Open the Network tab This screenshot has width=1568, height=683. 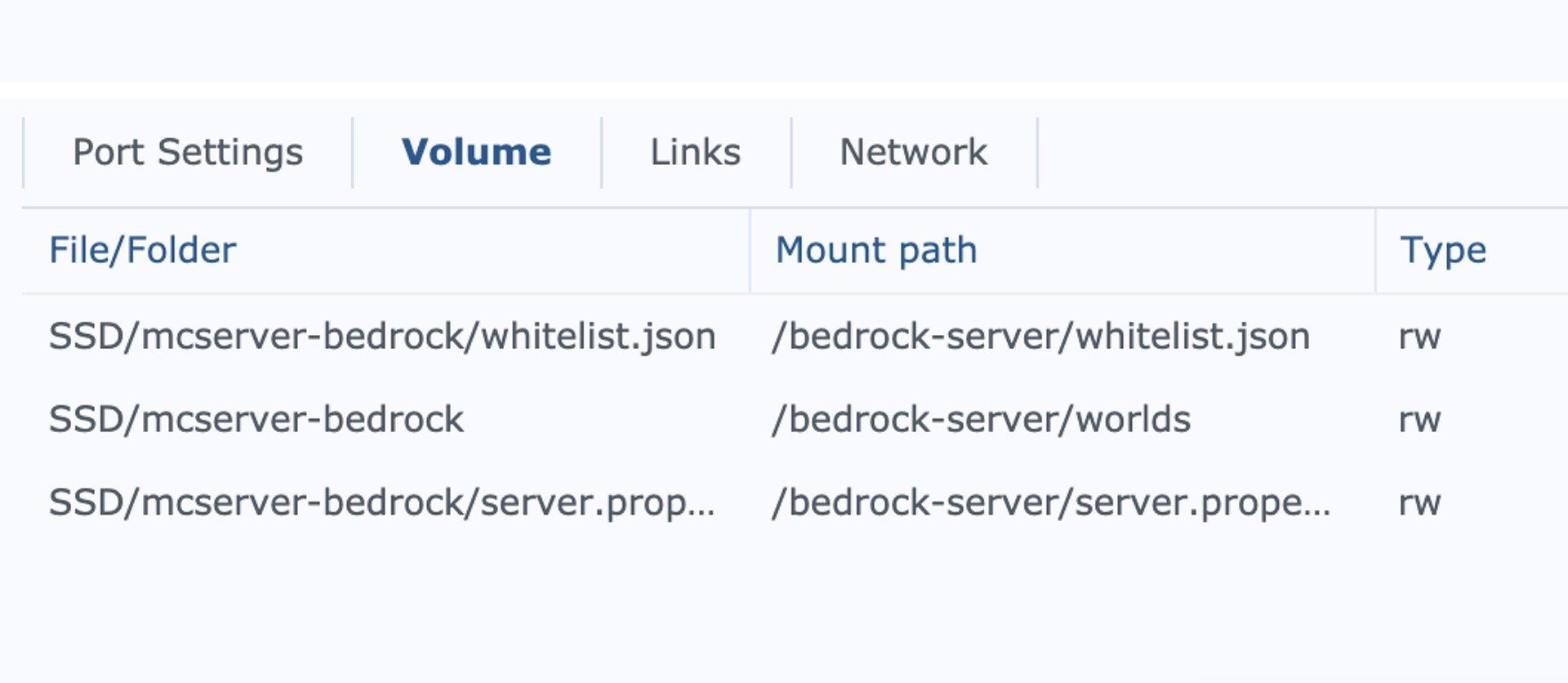coord(914,153)
